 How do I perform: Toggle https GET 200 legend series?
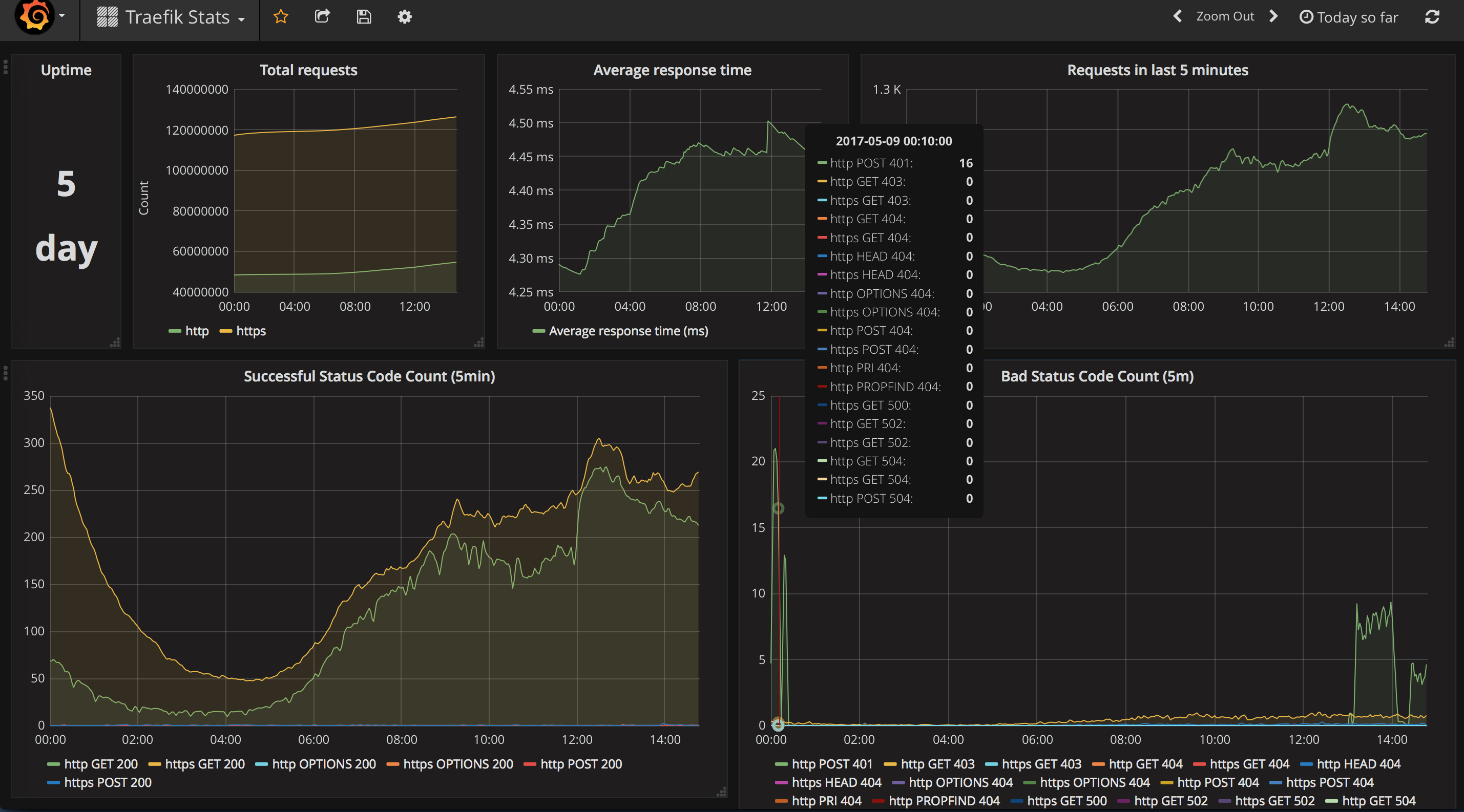204,764
